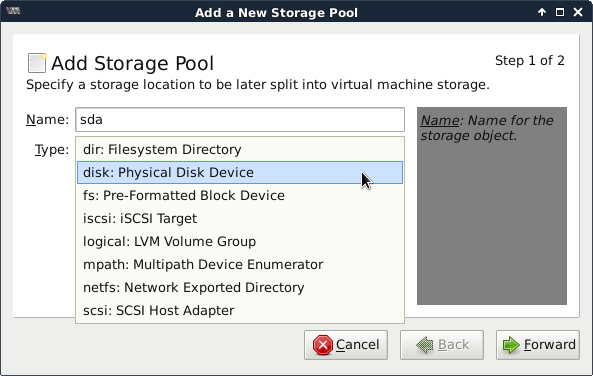Select iscsi: iSCSI Target entry
The width and height of the screenshot is (593, 376).
(240, 219)
